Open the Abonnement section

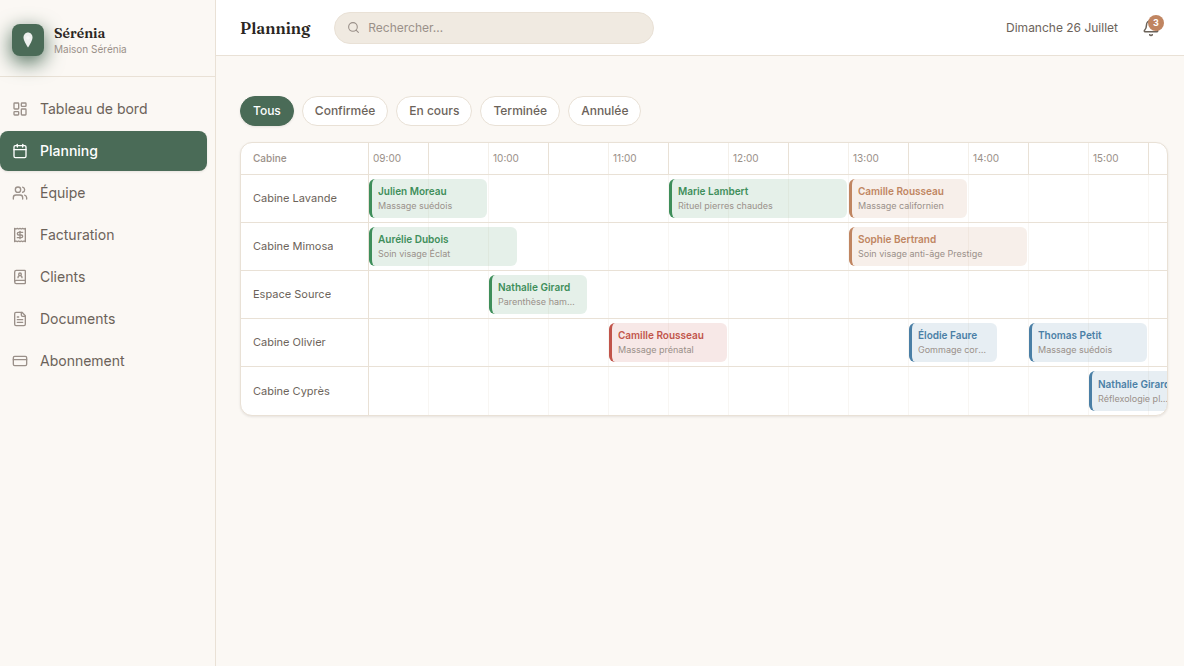click(x=103, y=361)
